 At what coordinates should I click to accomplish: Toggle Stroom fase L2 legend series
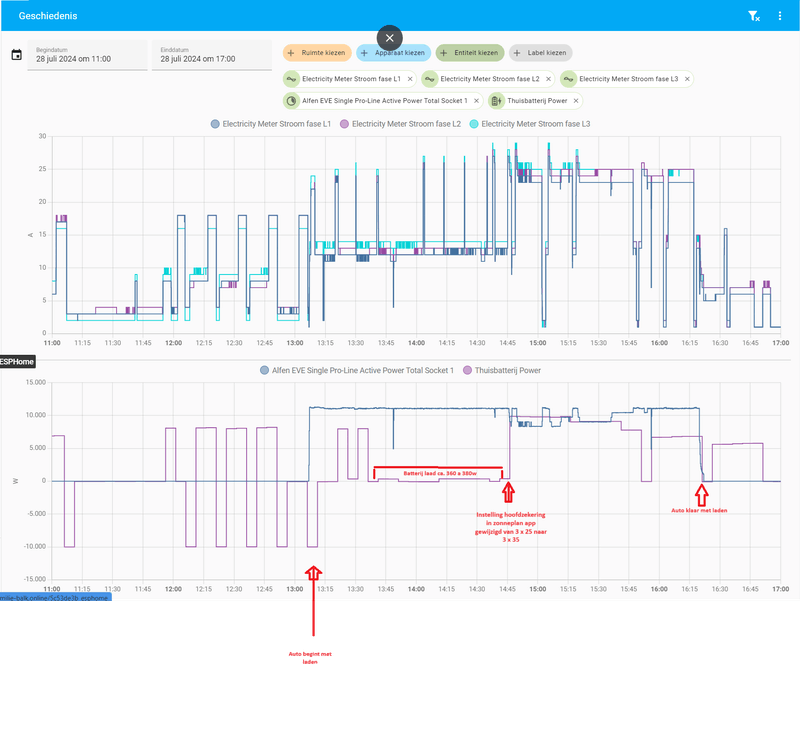[x=401, y=124]
